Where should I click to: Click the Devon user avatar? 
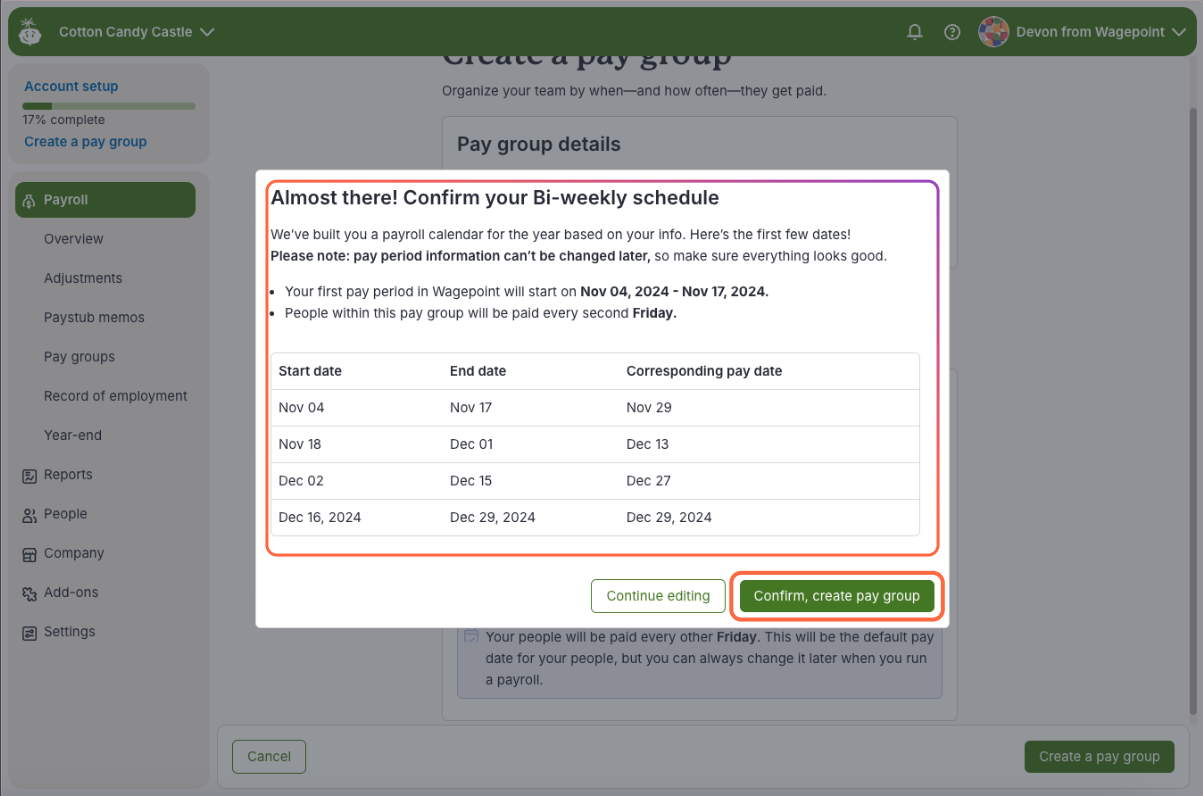point(993,32)
